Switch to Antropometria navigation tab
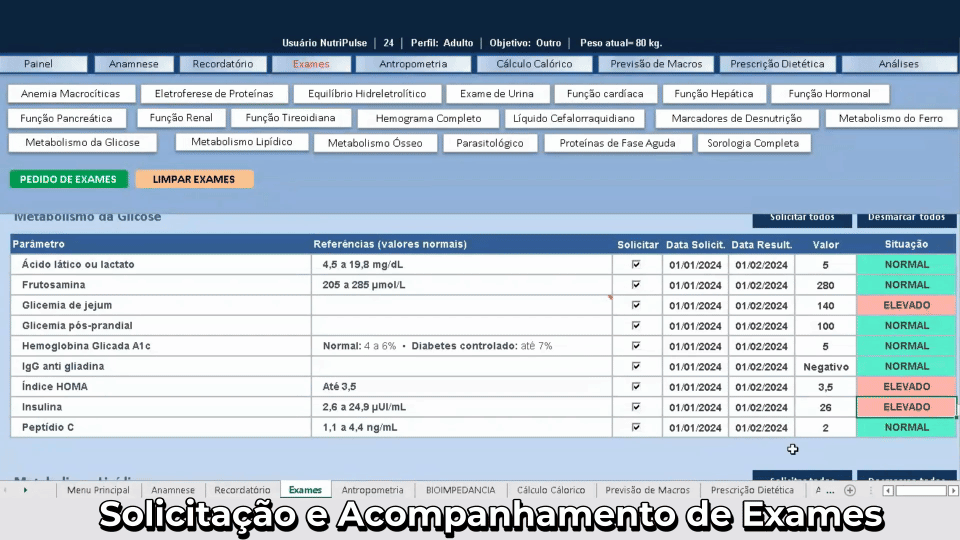Viewport: 960px width, 540px height. 413,64
